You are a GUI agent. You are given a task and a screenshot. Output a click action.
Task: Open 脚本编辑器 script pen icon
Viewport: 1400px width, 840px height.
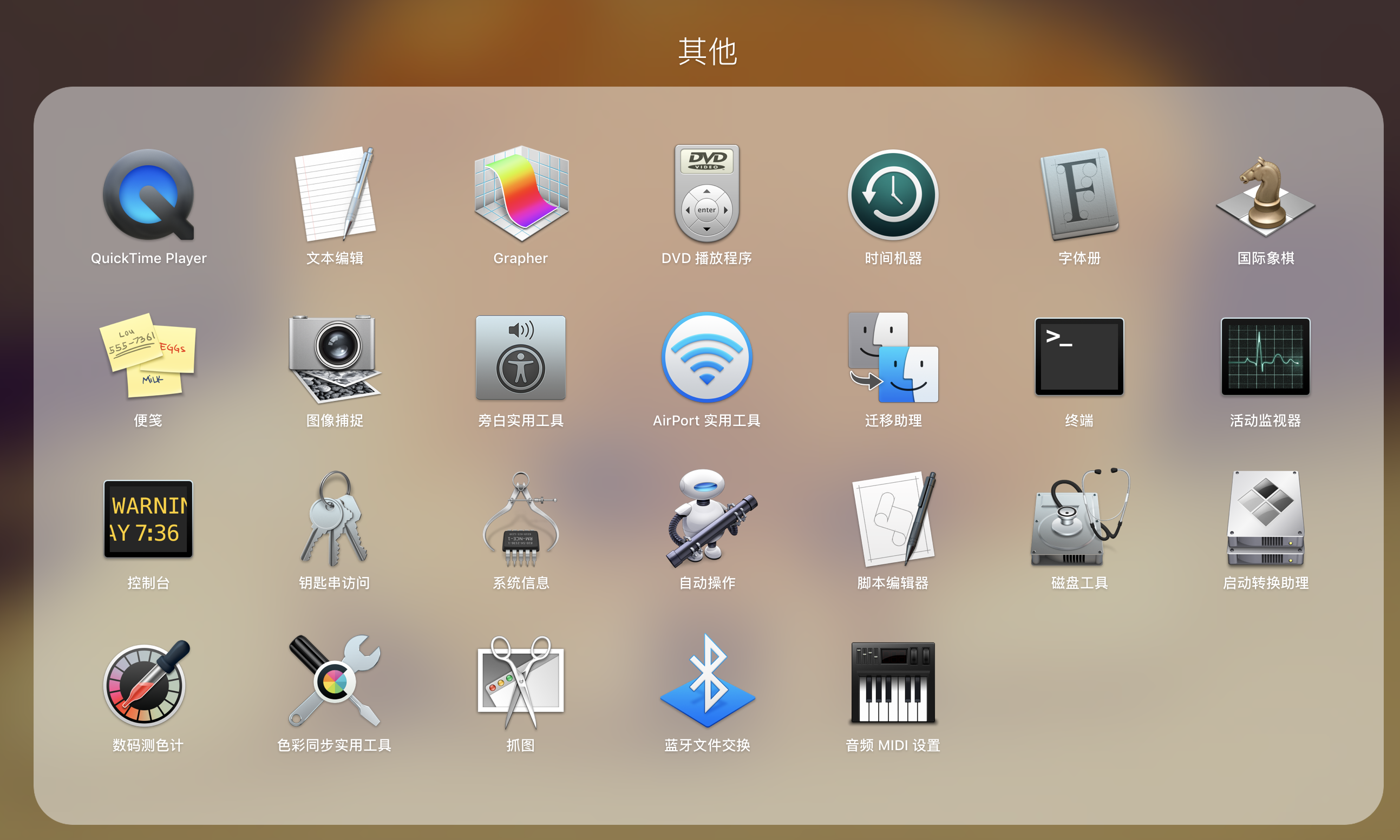(894, 519)
